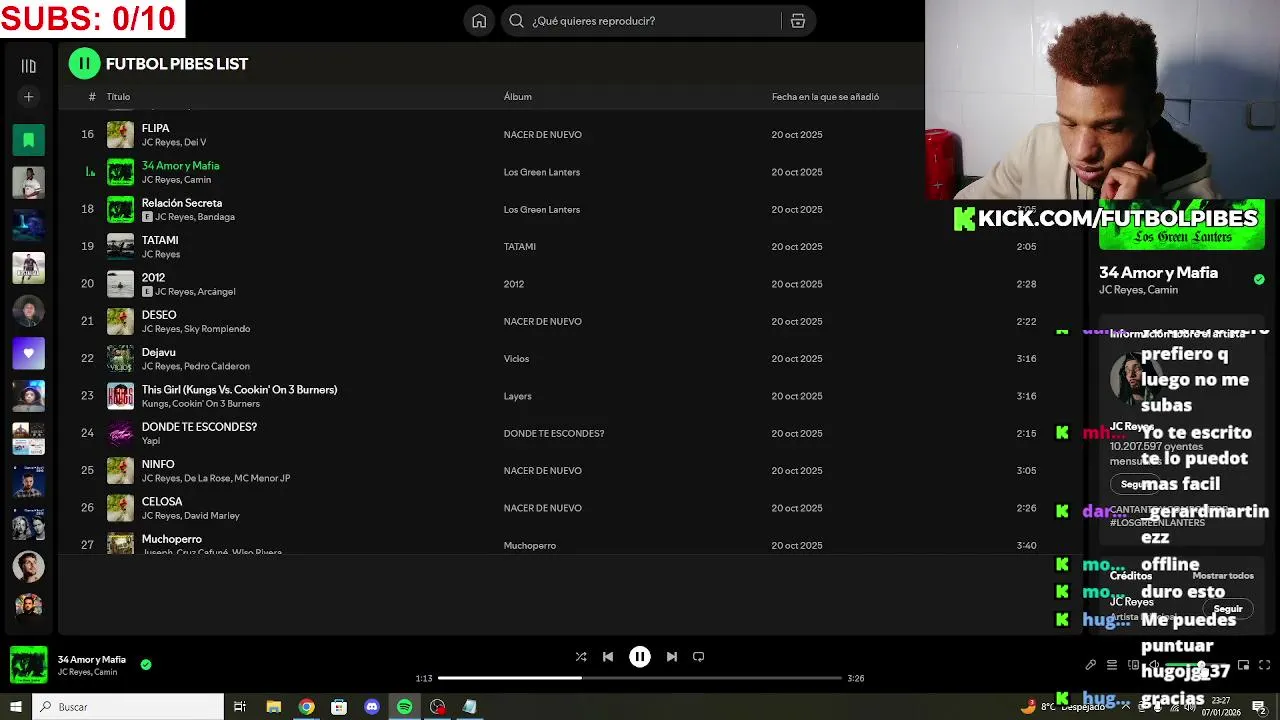The image size is (1280, 720).
Task: Open connect to a device icon
Action: 1133,665
